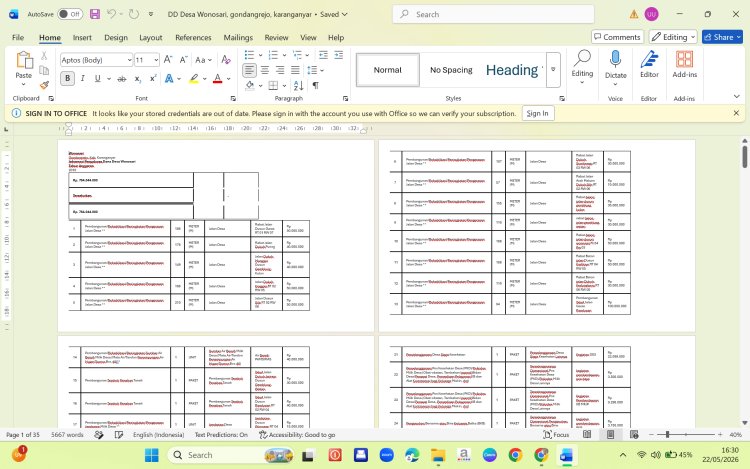750x469 pixels.
Task: Toggle Show/Hide paragraph marks
Action: point(316,86)
